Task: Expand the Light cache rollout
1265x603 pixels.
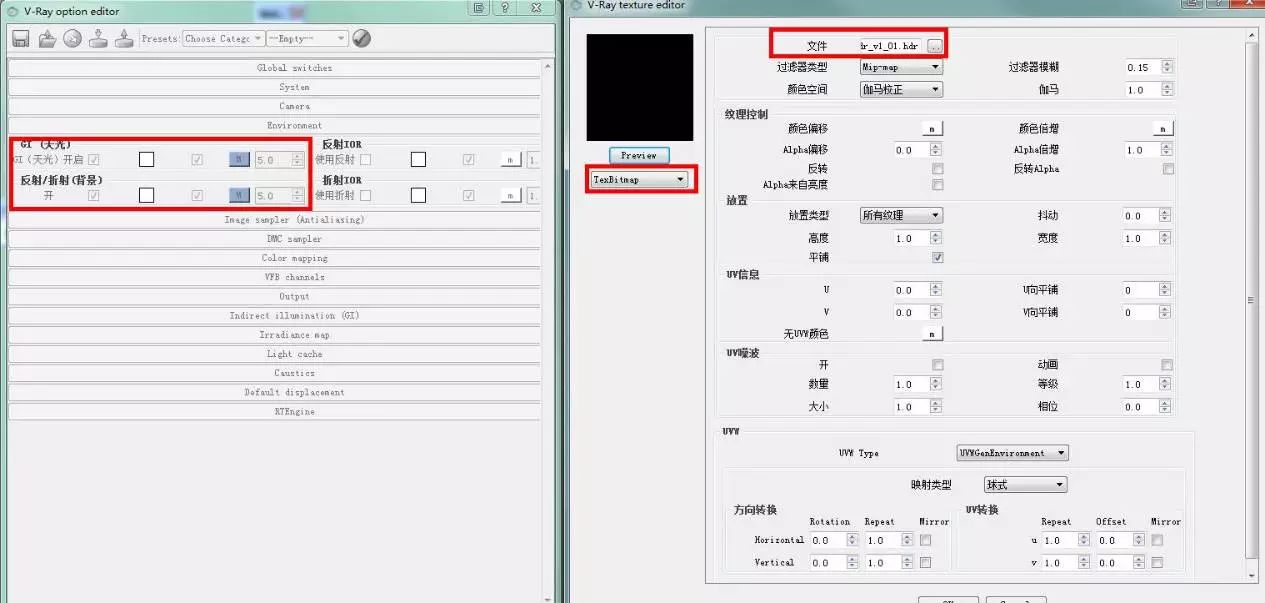Action: click(274, 354)
